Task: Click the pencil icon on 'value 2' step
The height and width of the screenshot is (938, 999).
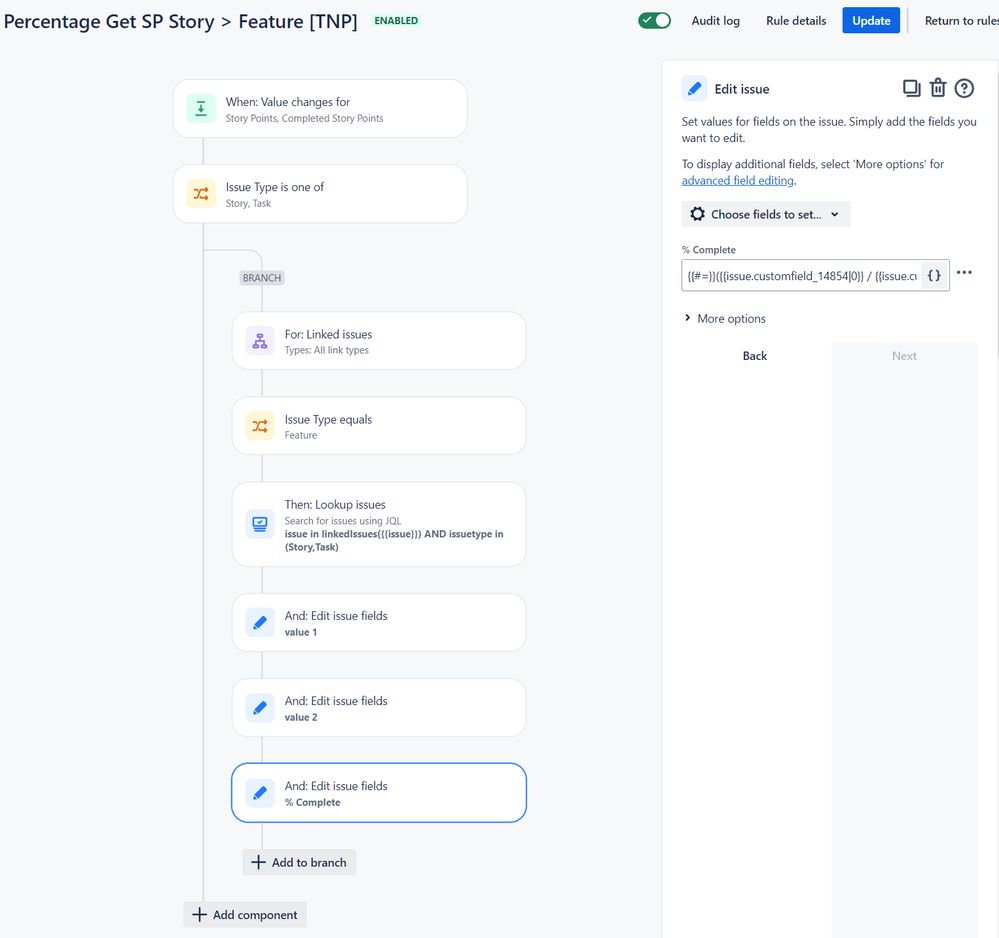Action: tap(260, 707)
